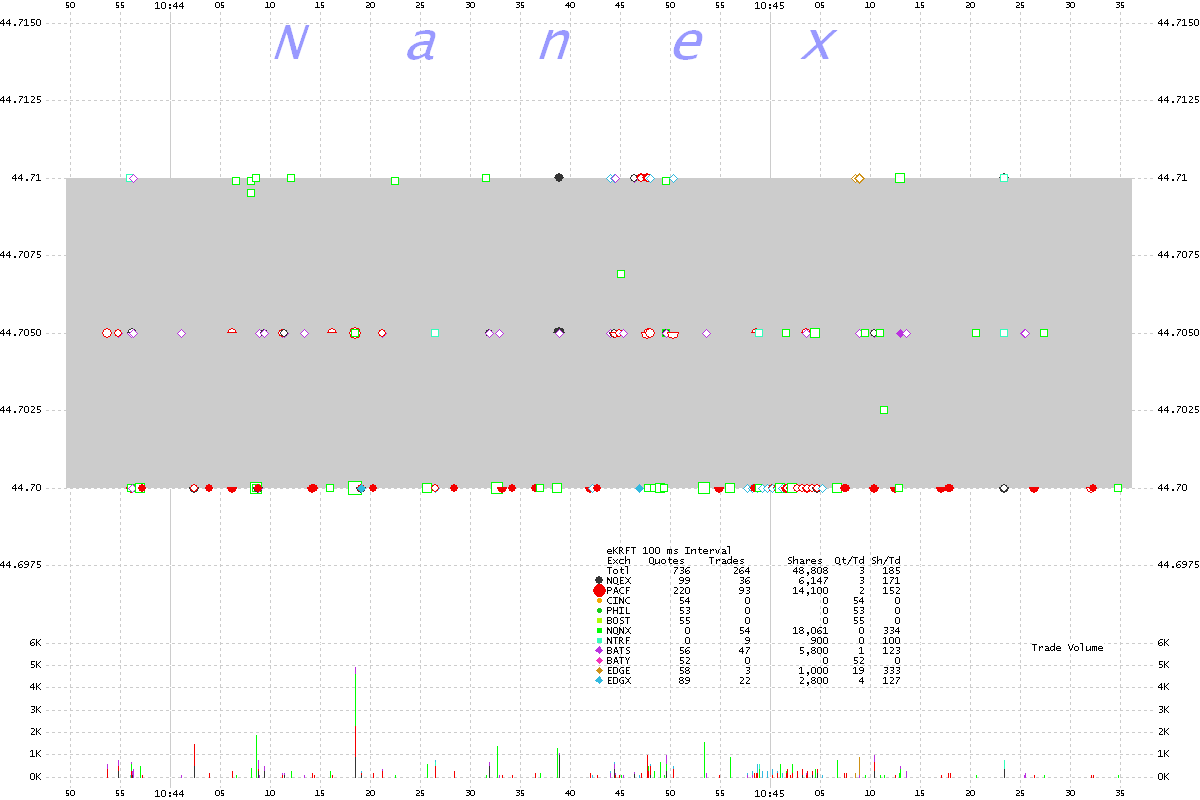Click the 'Trades' column header
Viewport: 1200px width, 800px height.
click(727, 560)
